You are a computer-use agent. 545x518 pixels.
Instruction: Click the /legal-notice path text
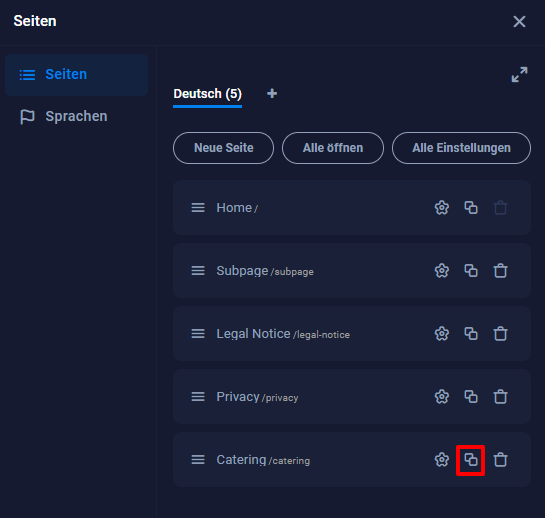click(x=322, y=335)
